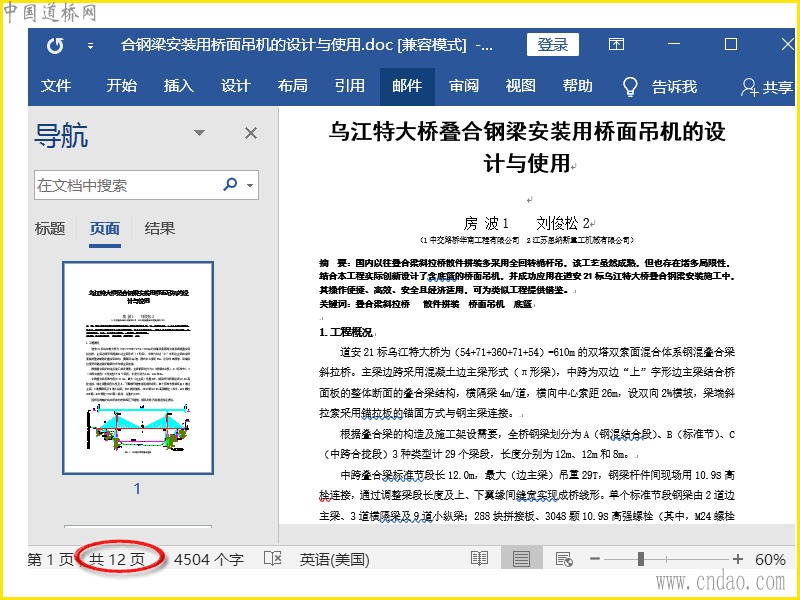Click 4504 个字 word count

pyautogui.click(x=209, y=560)
